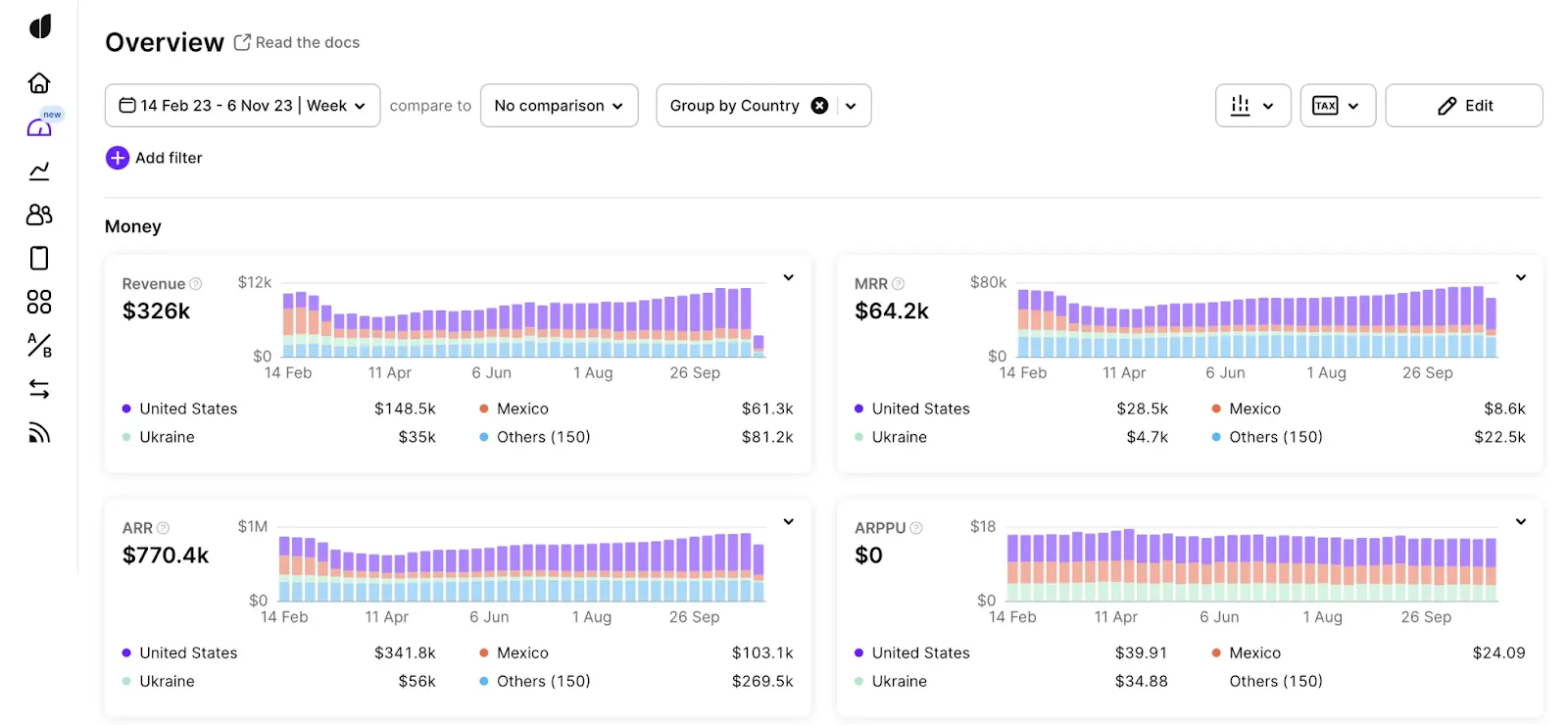Remove the Group by Country selection

tap(819, 106)
